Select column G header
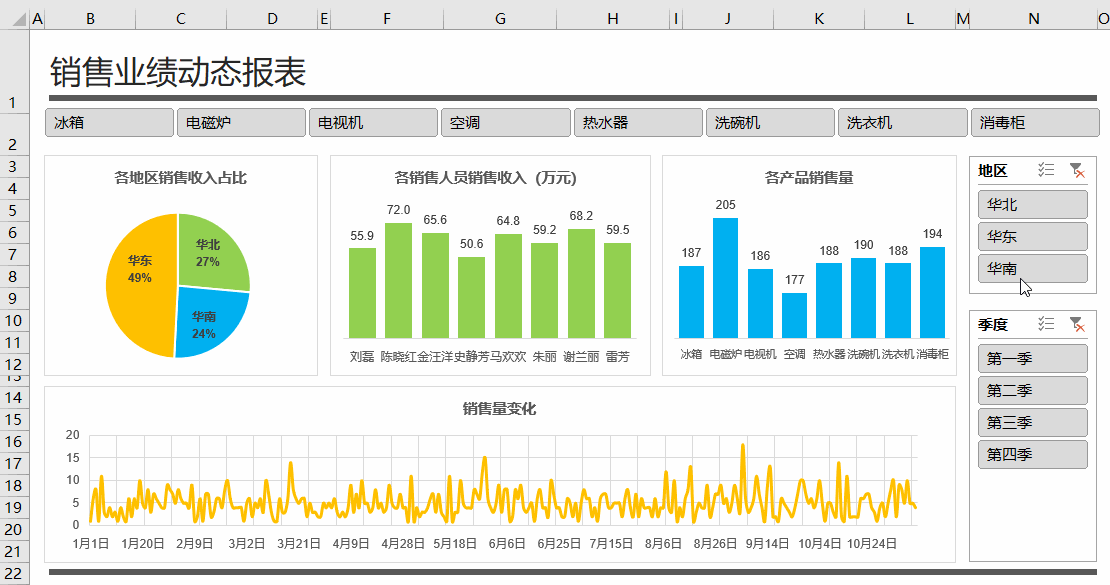Screen dimensions: 1110x585 point(500,19)
